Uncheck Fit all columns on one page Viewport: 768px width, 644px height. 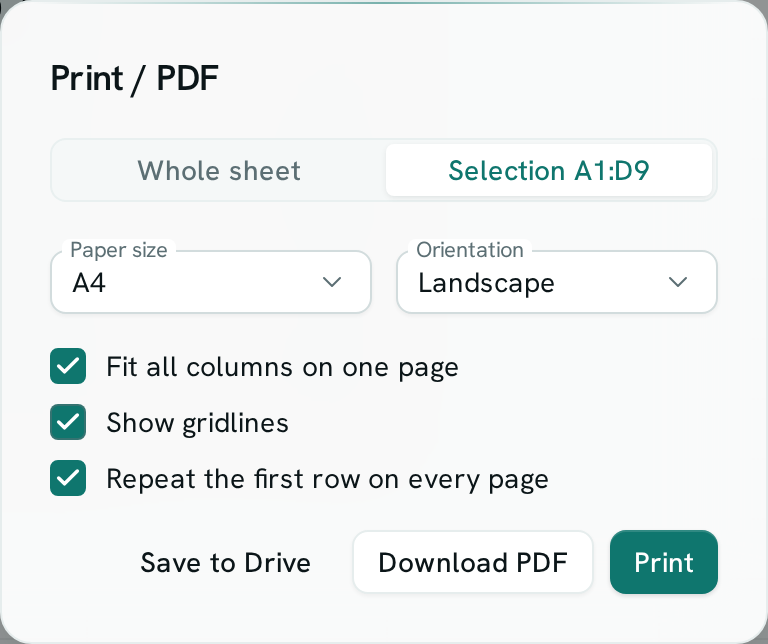pyautogui.click(x=68, y=366)
